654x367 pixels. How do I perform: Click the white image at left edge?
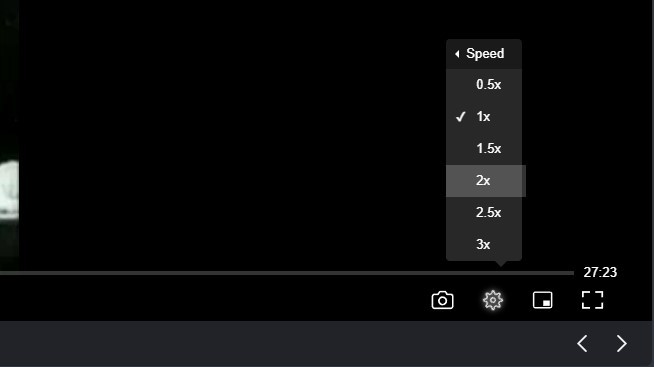pos(9,190)
